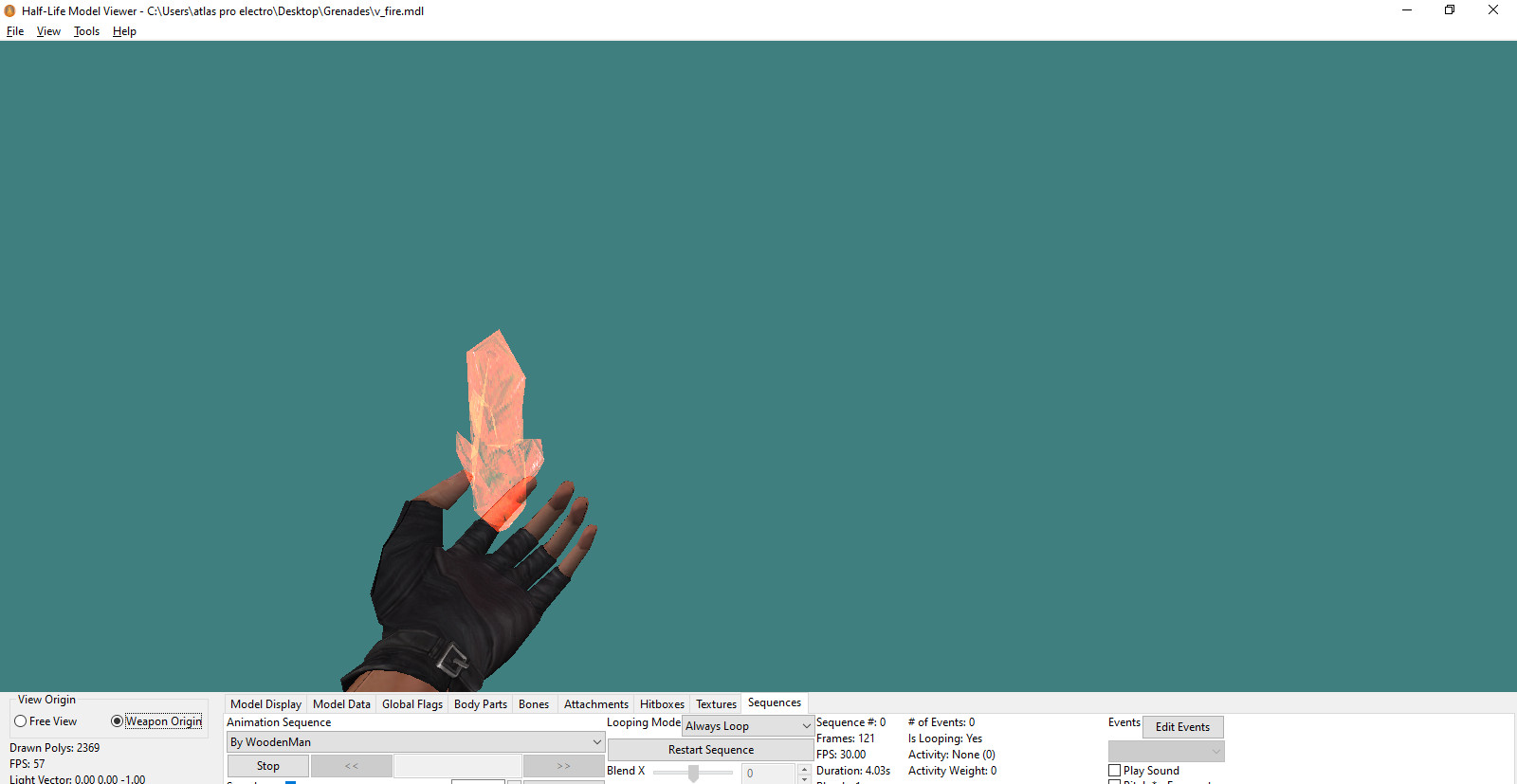The image size is (1517, 784).
Task: Enable the Play Sound checkbox
Action: (x=1115, y=771)
